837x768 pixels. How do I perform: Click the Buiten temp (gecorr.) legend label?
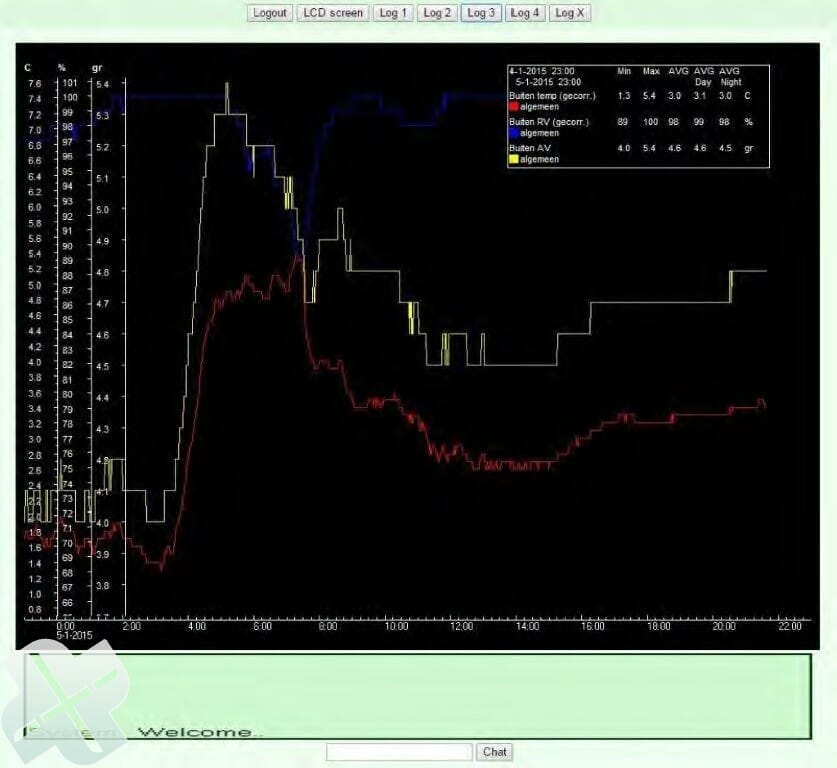click(x=552, y=96)
